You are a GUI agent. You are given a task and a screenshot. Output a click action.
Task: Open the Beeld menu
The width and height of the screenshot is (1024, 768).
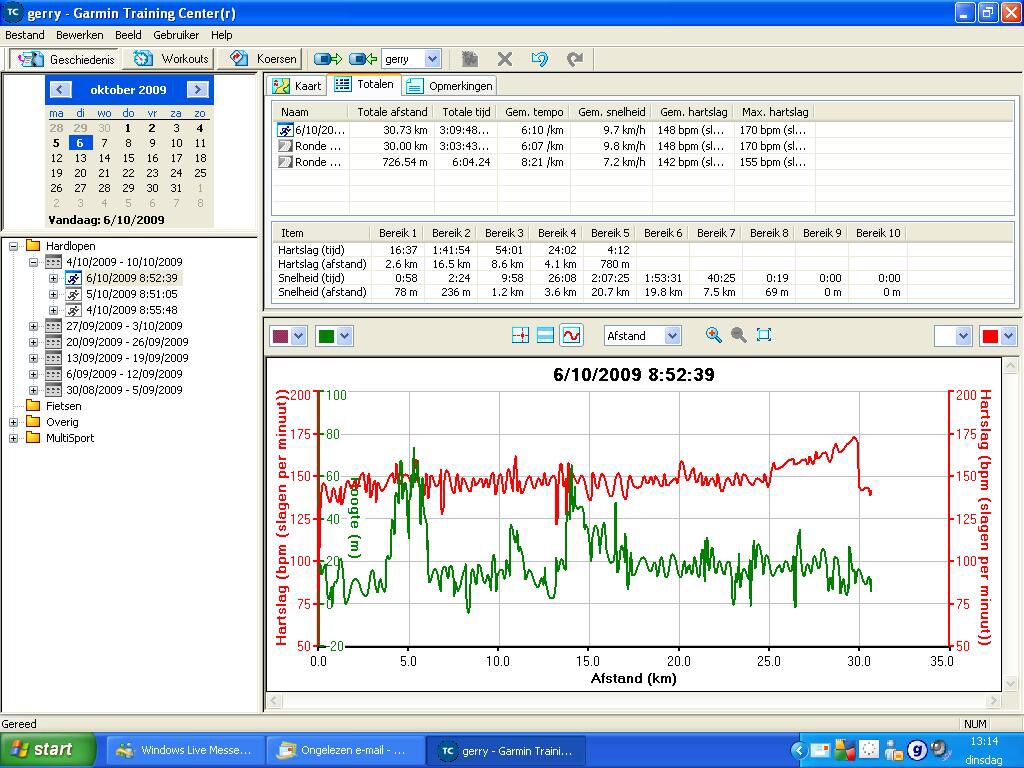(128, 35)
